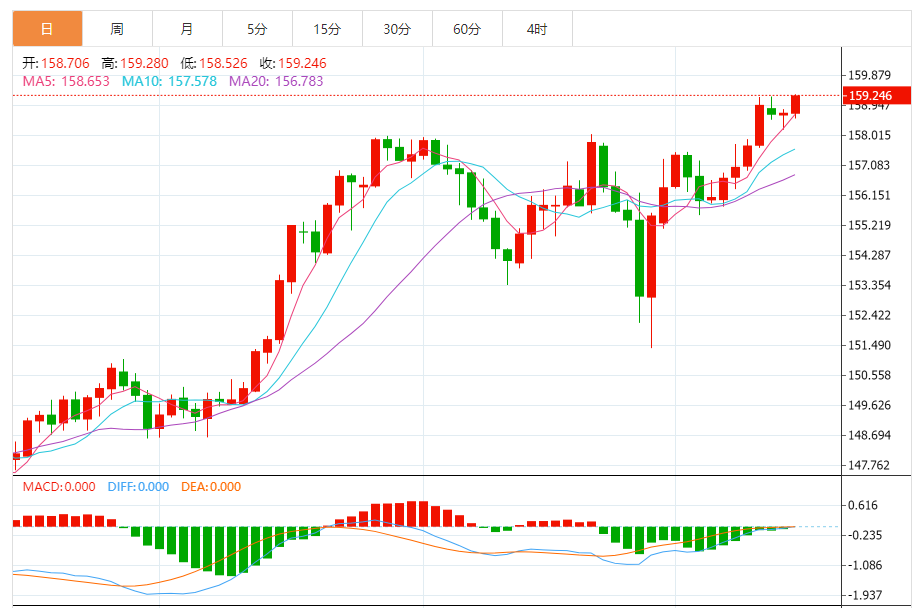
Task: Click the 156.151 price axis label
Action: (869, 195)
